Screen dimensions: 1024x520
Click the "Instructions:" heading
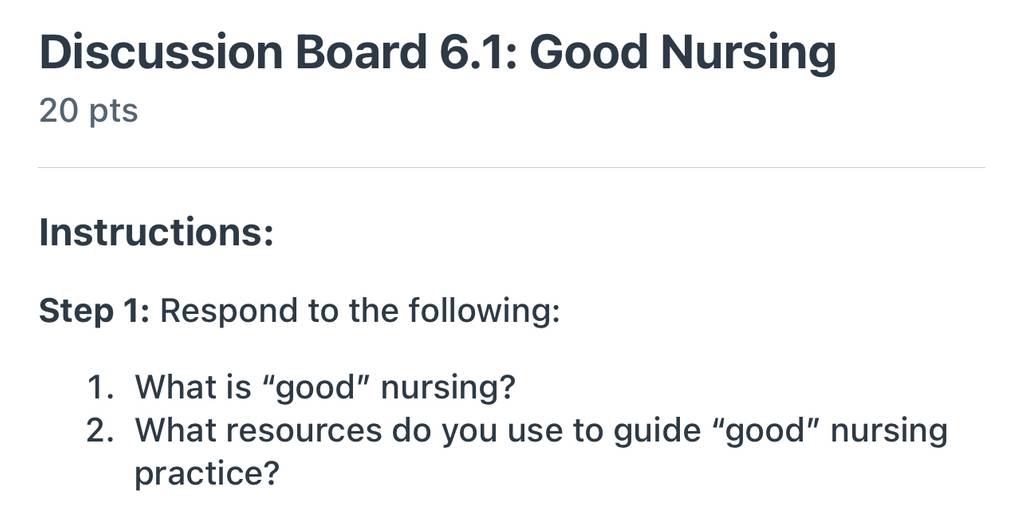[156, 232]
